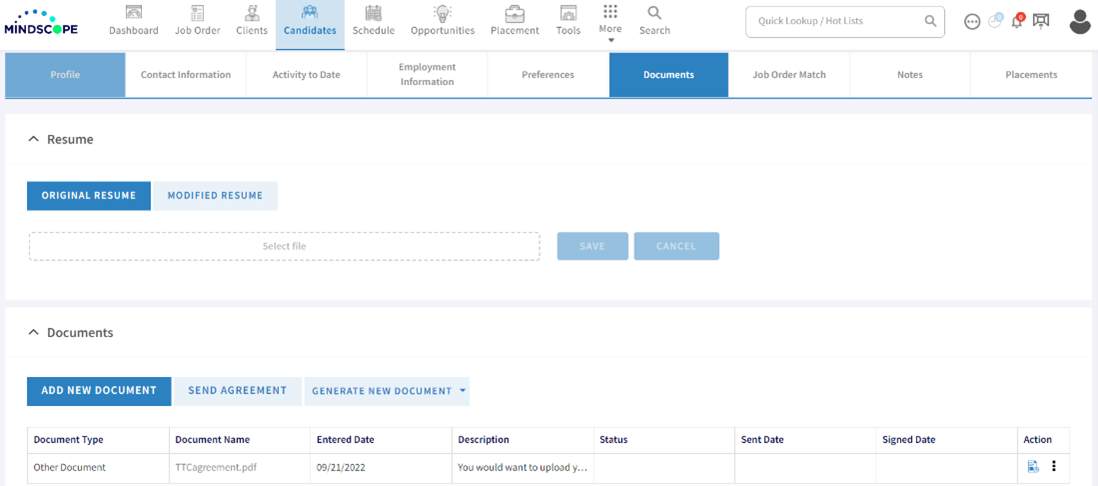Viewport: 1098px width, 486px height.
Task: Click the presentation board icon
Action: 1041,22
